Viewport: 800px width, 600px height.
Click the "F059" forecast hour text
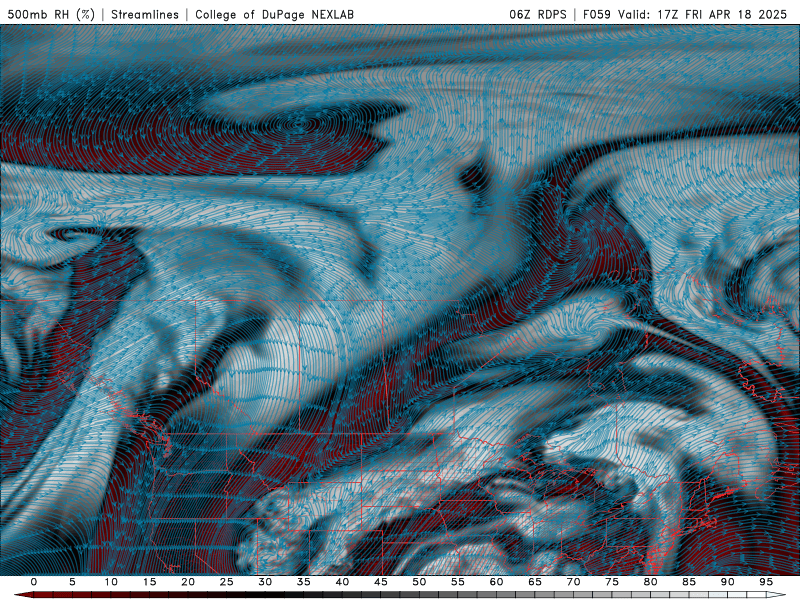pyautogui.click(x=597, y=15)
